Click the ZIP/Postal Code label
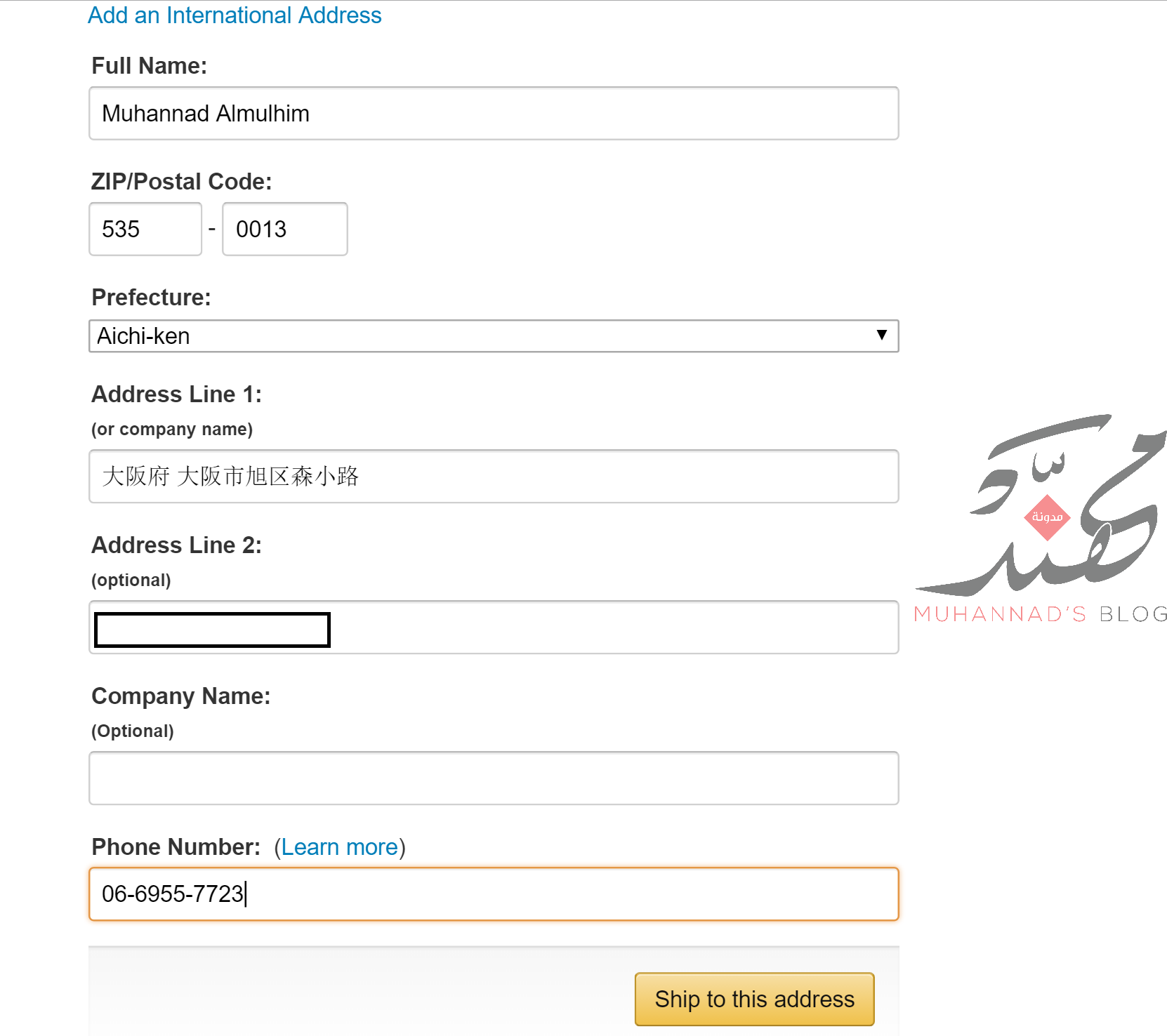 [182, 182]
